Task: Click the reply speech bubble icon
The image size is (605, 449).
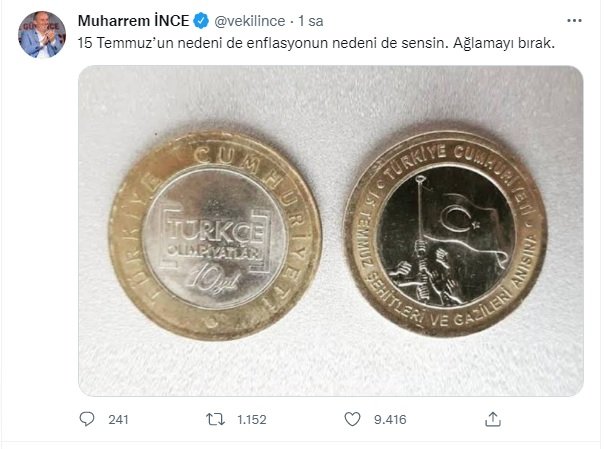Action: click(x=87, y=420)
